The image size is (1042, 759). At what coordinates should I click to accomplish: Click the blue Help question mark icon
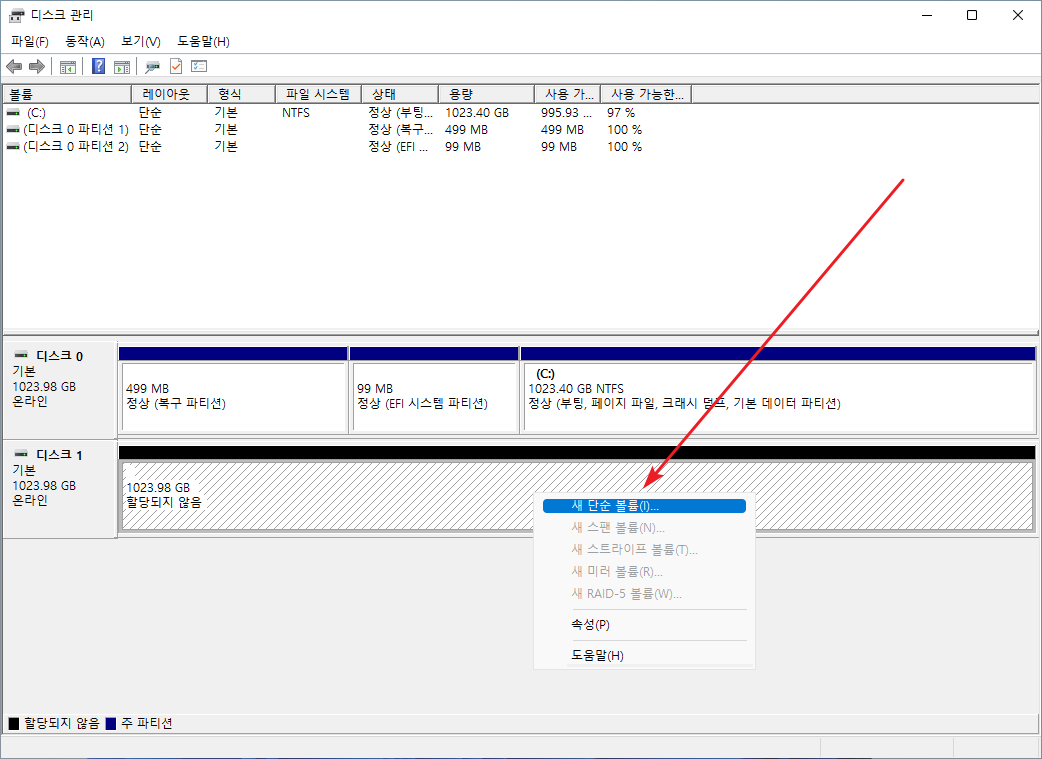click(x=99, y=67)
